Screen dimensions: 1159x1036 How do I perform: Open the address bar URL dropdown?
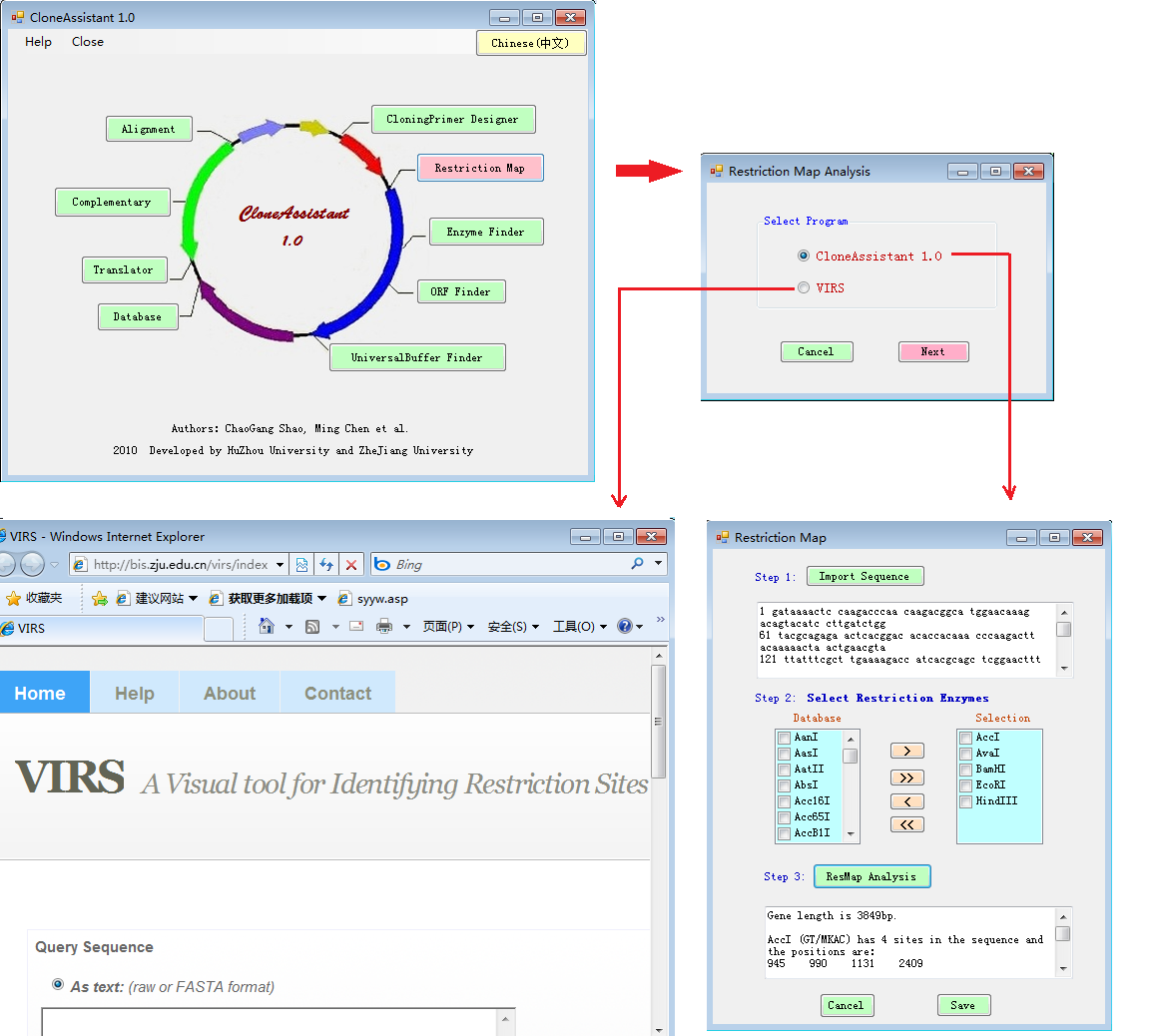[x=280, y=565]
